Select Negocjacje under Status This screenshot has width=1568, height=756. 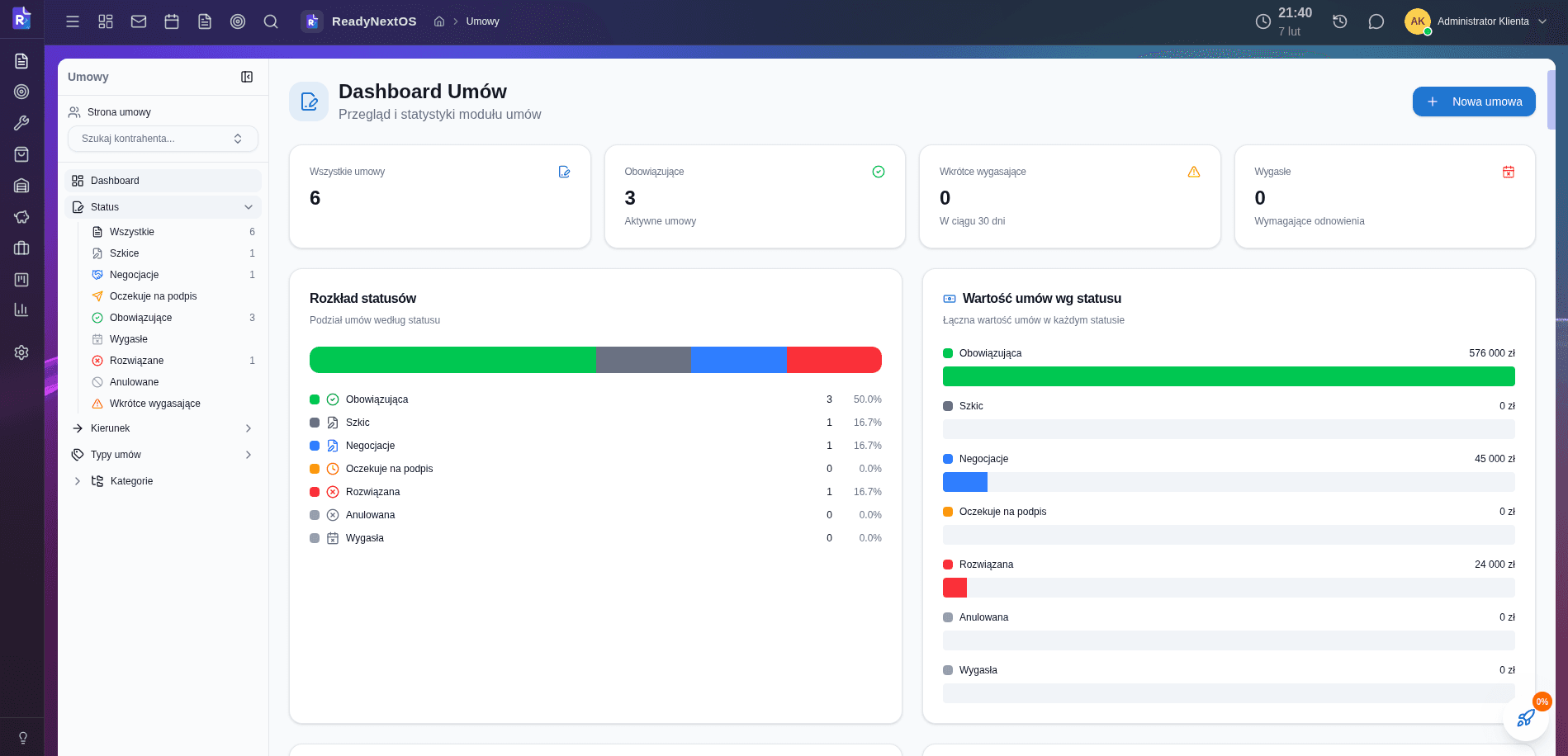coord(135,274)
